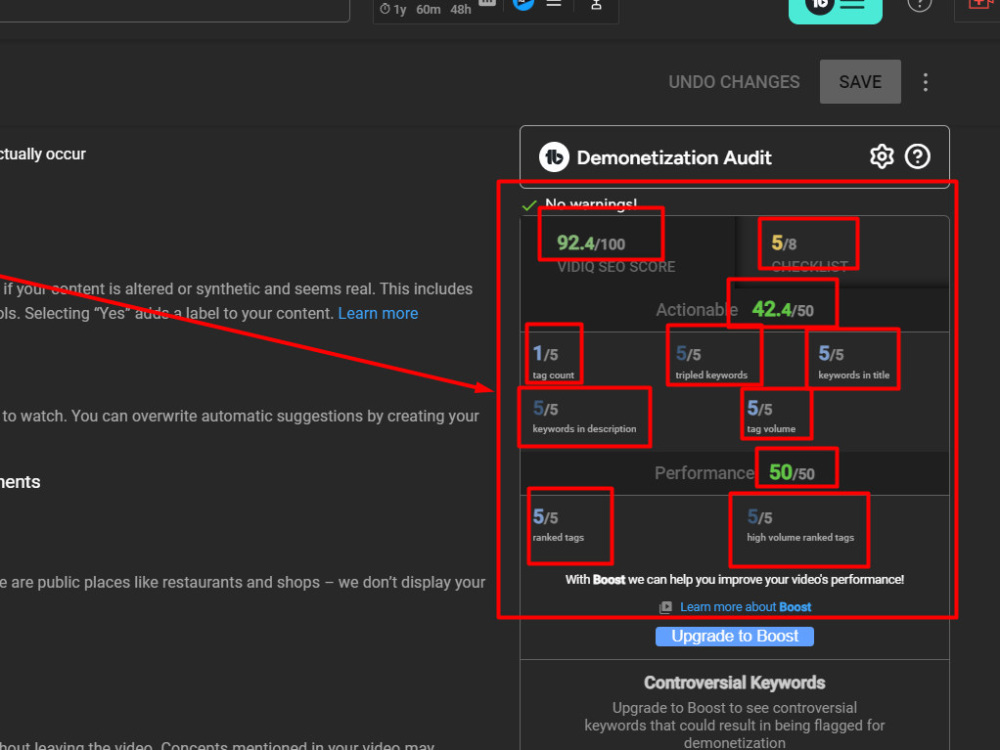This screenshot has width=1000, height=750.
Task: Open the Demonetization Audit help question mark
Action: tap(918, 156)
